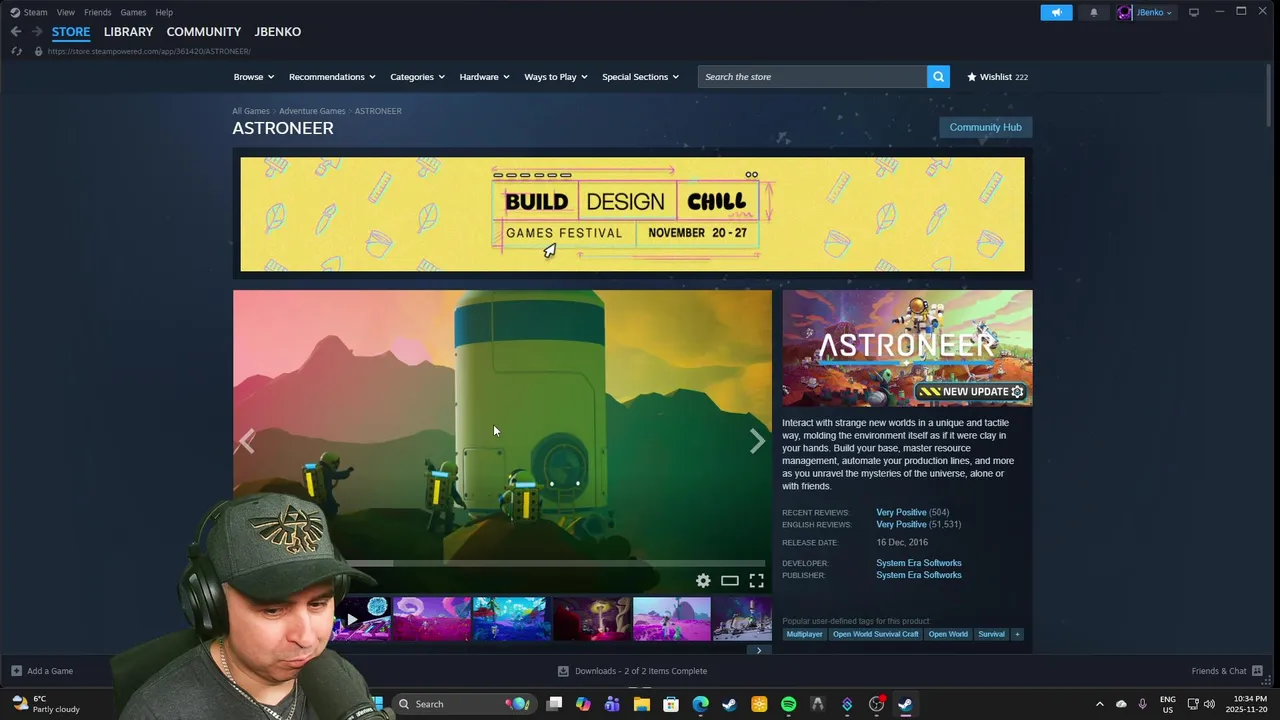Select the Open World Survival Craft tag
Screen dimensions: 1280x720
876,634
